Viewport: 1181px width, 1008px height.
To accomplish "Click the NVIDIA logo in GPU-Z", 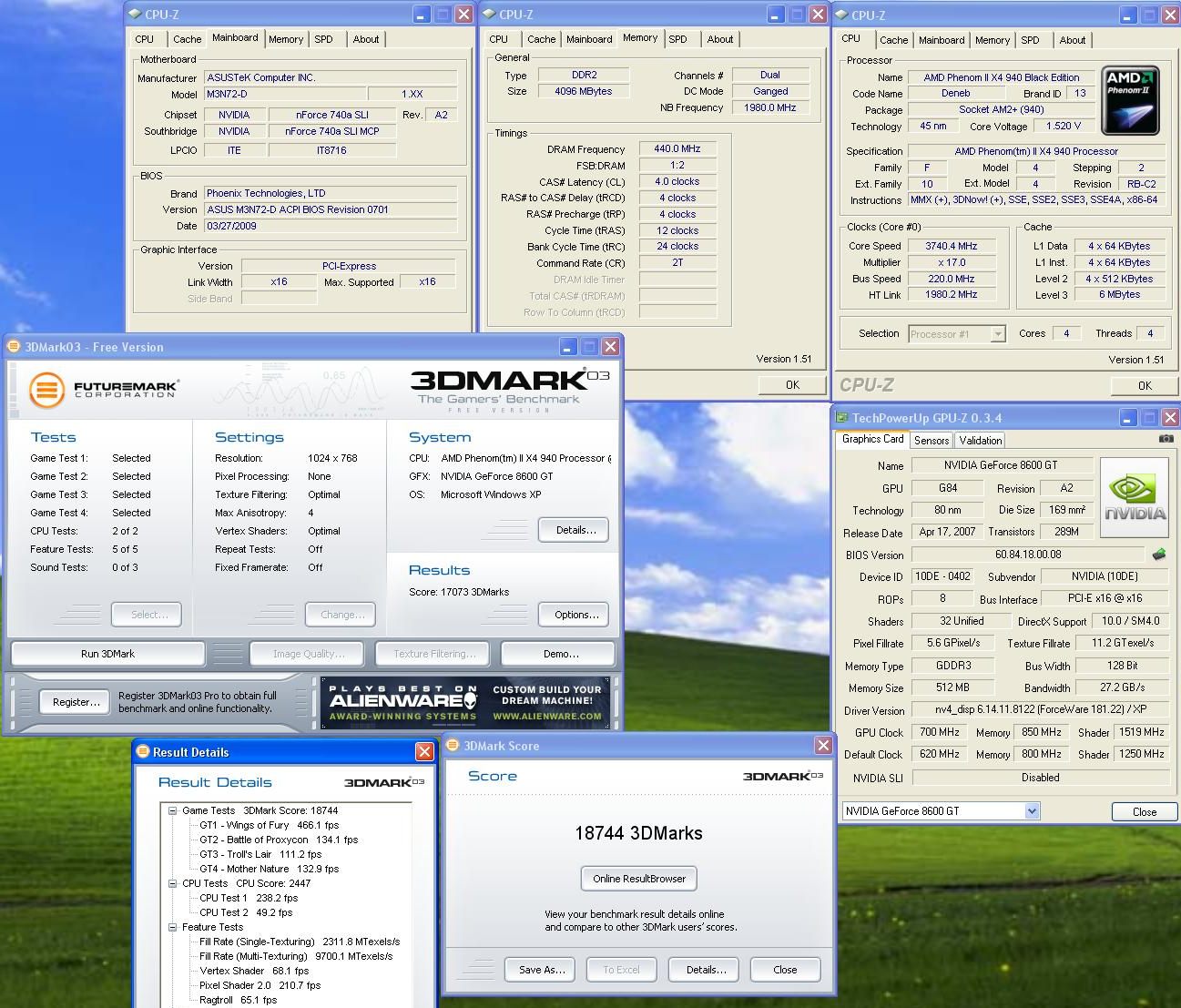I will (x=1135, y=497).
